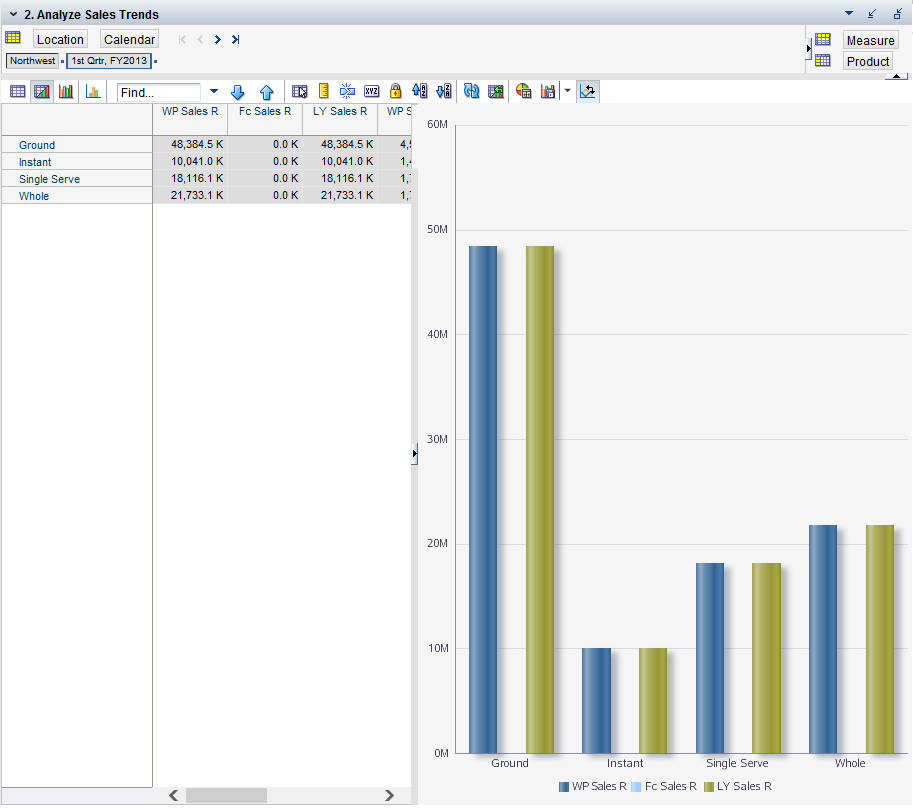Toggle the grid/chart splitter arrow
The width and height of the screenshot is (913, 808).
[x=415, y=453]
